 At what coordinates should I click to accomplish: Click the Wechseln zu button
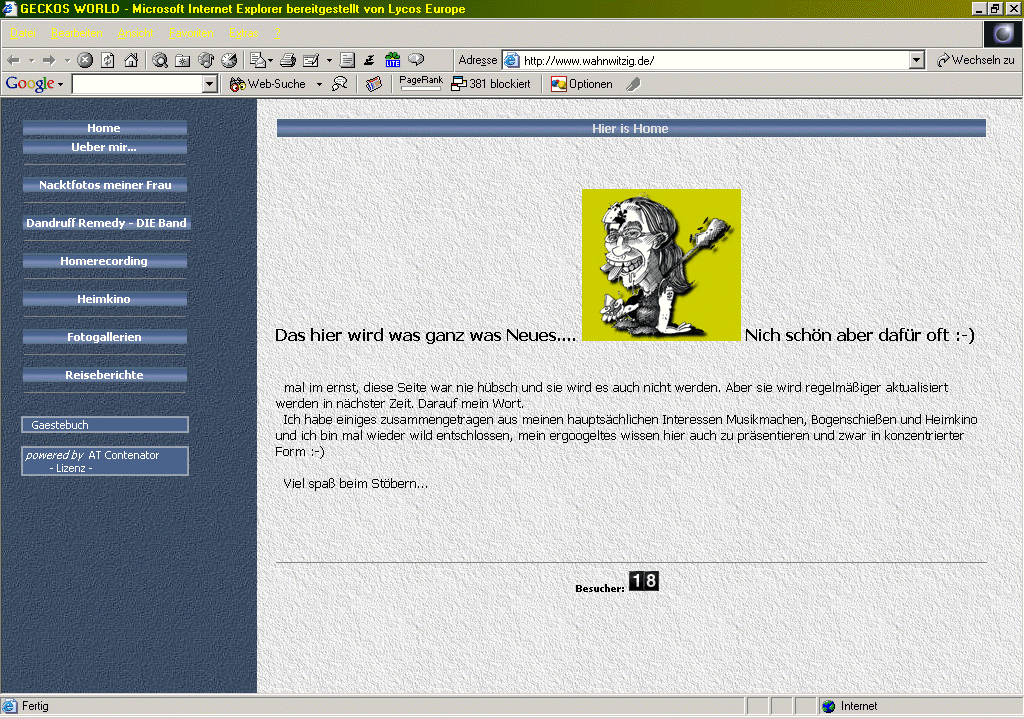975,60
